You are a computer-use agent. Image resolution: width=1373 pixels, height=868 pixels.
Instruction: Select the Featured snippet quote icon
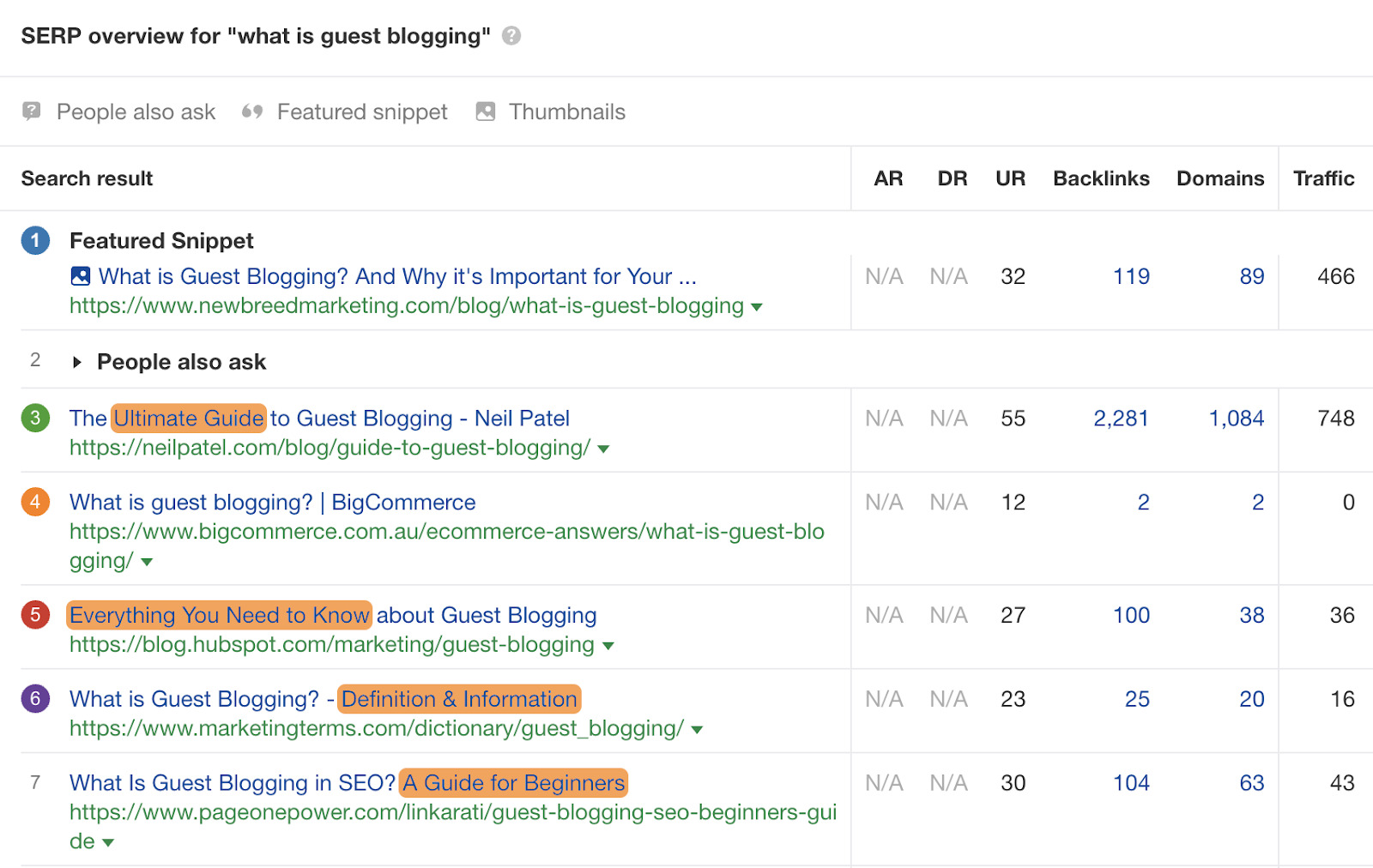pos(252,112)
